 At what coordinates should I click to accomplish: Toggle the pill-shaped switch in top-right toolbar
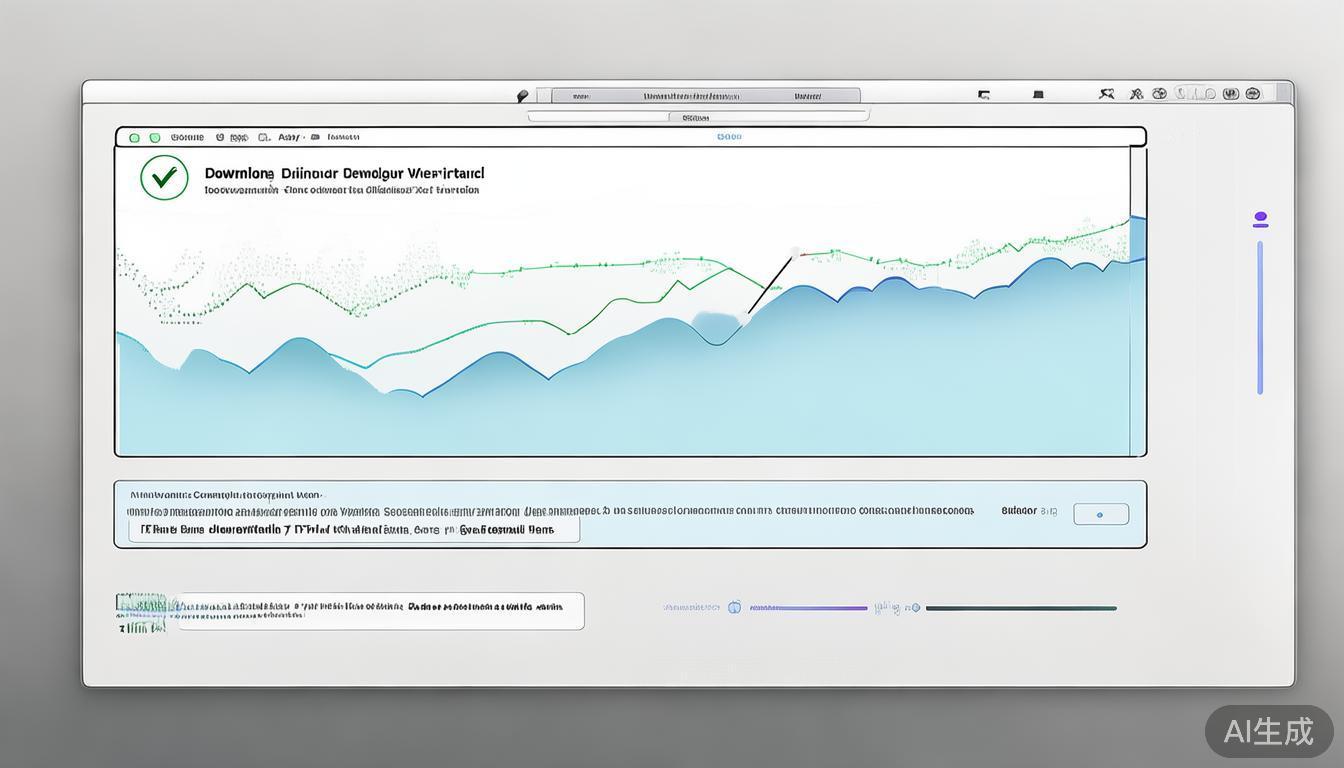(1195, 94)
